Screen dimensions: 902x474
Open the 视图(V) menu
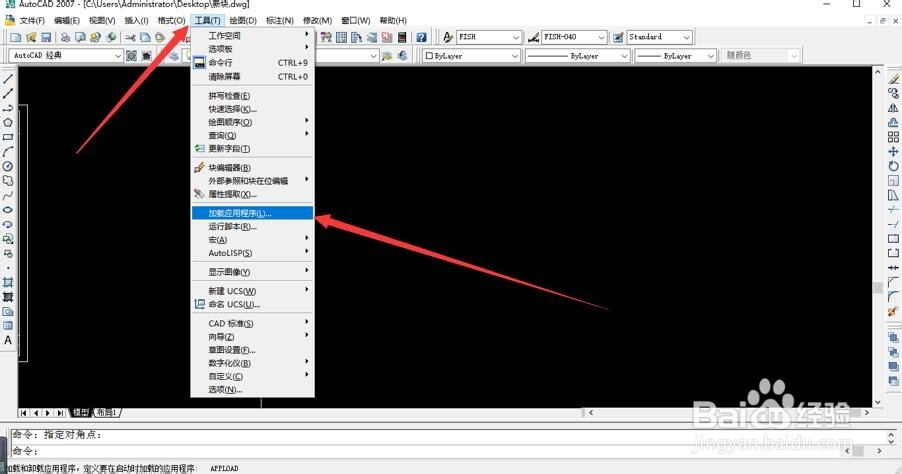(x=102, y=21)
